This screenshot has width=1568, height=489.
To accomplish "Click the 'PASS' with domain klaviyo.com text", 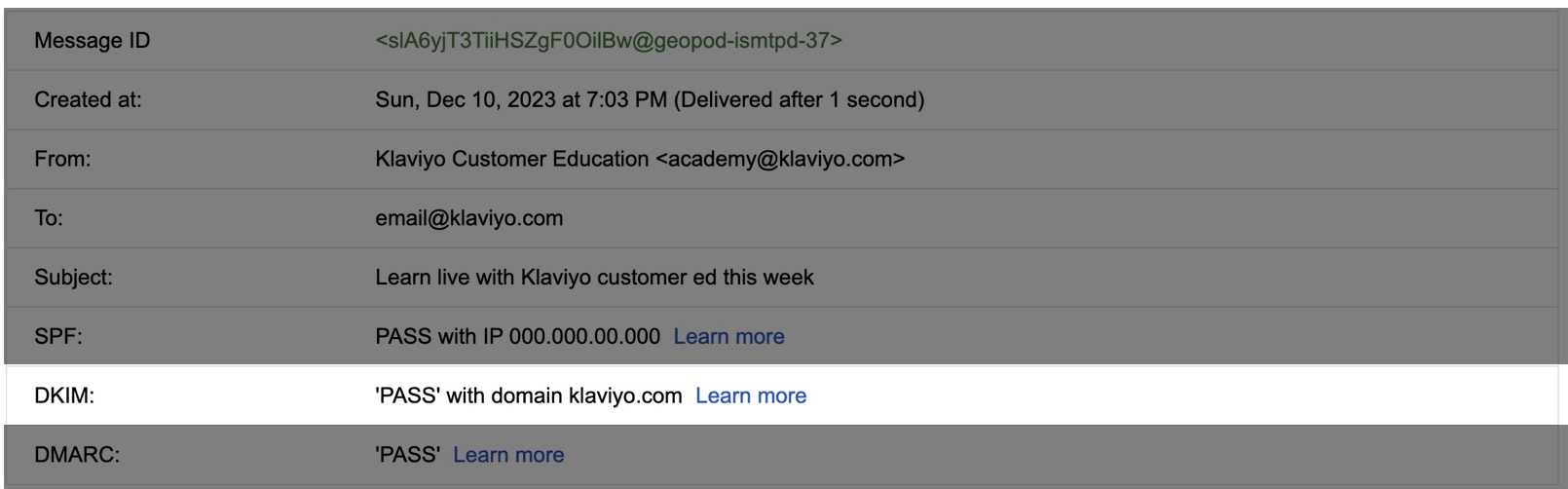I will 528,396.
